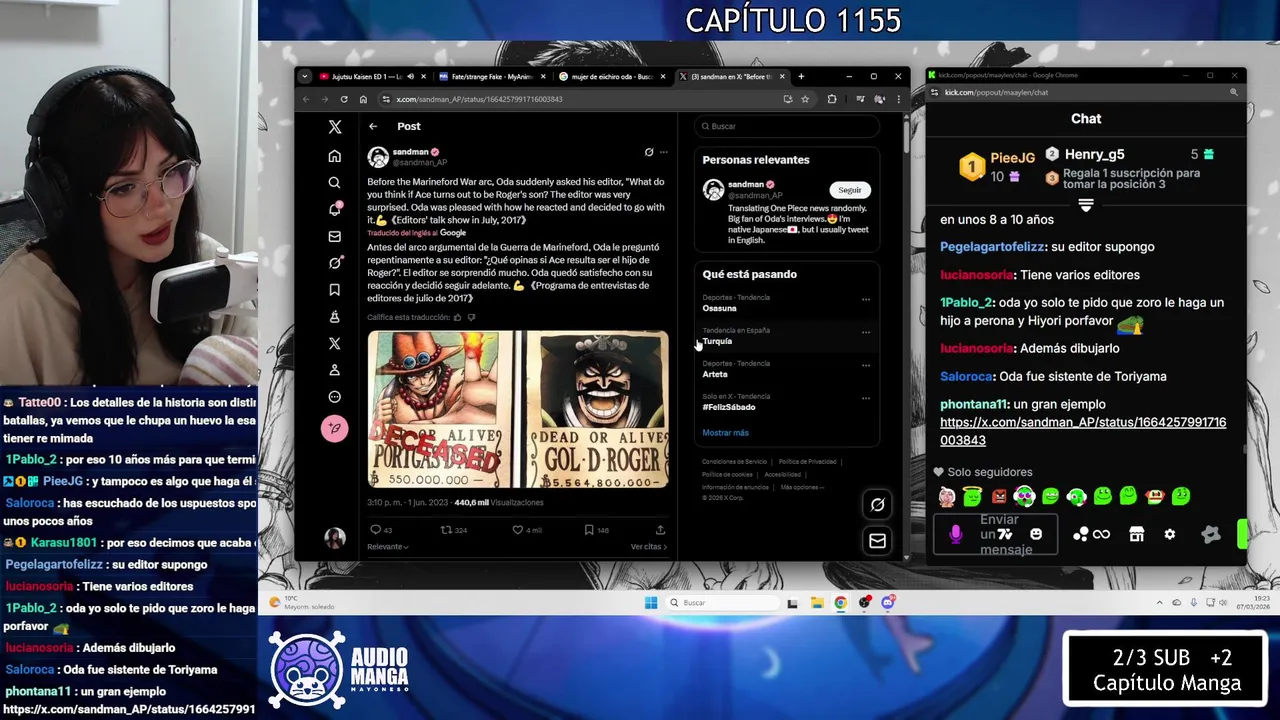Open Bookmarks icon in X sidebar
The image size is (1280, 720).
pos(335,290)
